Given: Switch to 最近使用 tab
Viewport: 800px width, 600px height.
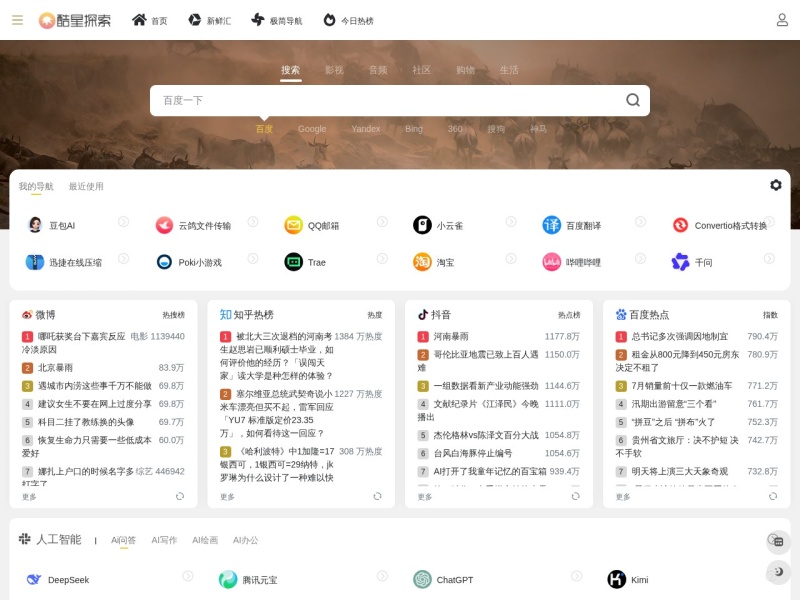Looking at the screenshot, I should coord(86,186).
